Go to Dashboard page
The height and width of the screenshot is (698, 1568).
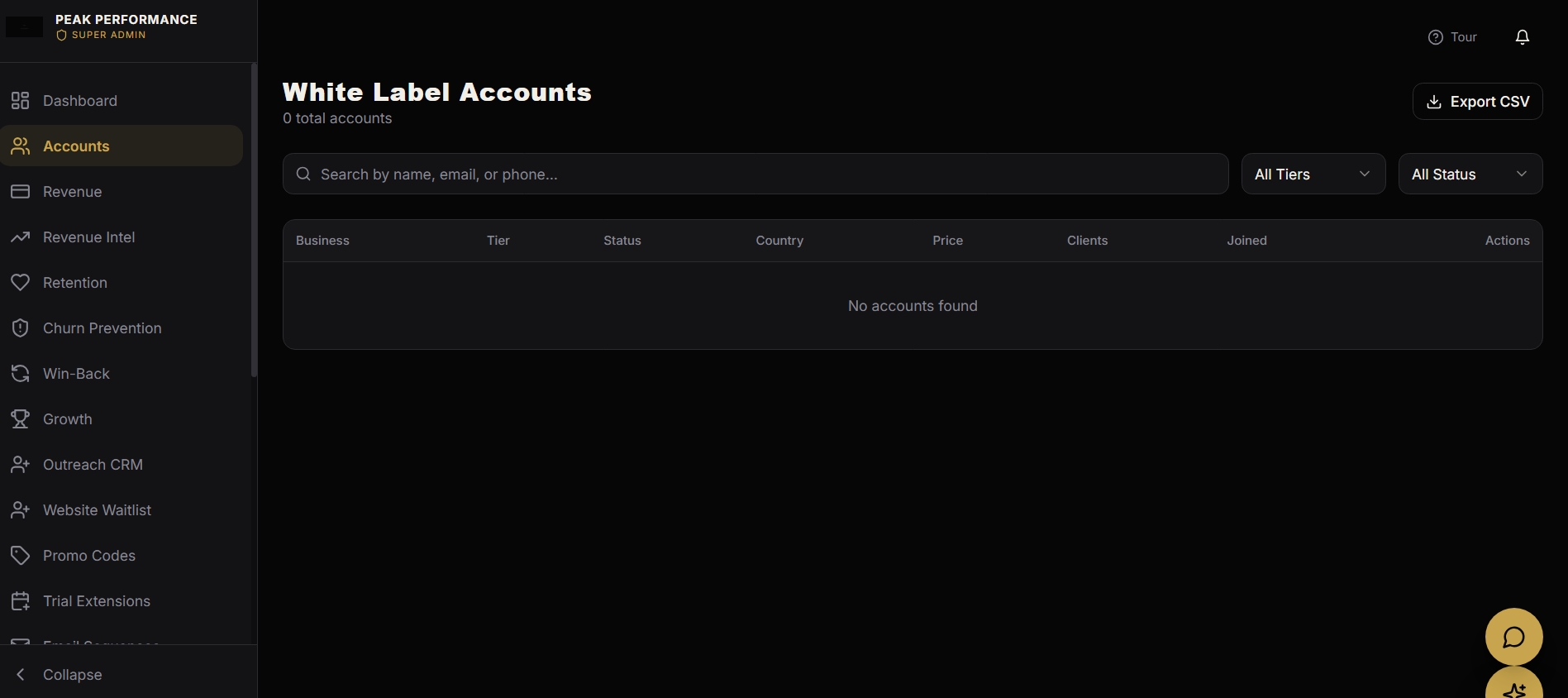[122, 101]
